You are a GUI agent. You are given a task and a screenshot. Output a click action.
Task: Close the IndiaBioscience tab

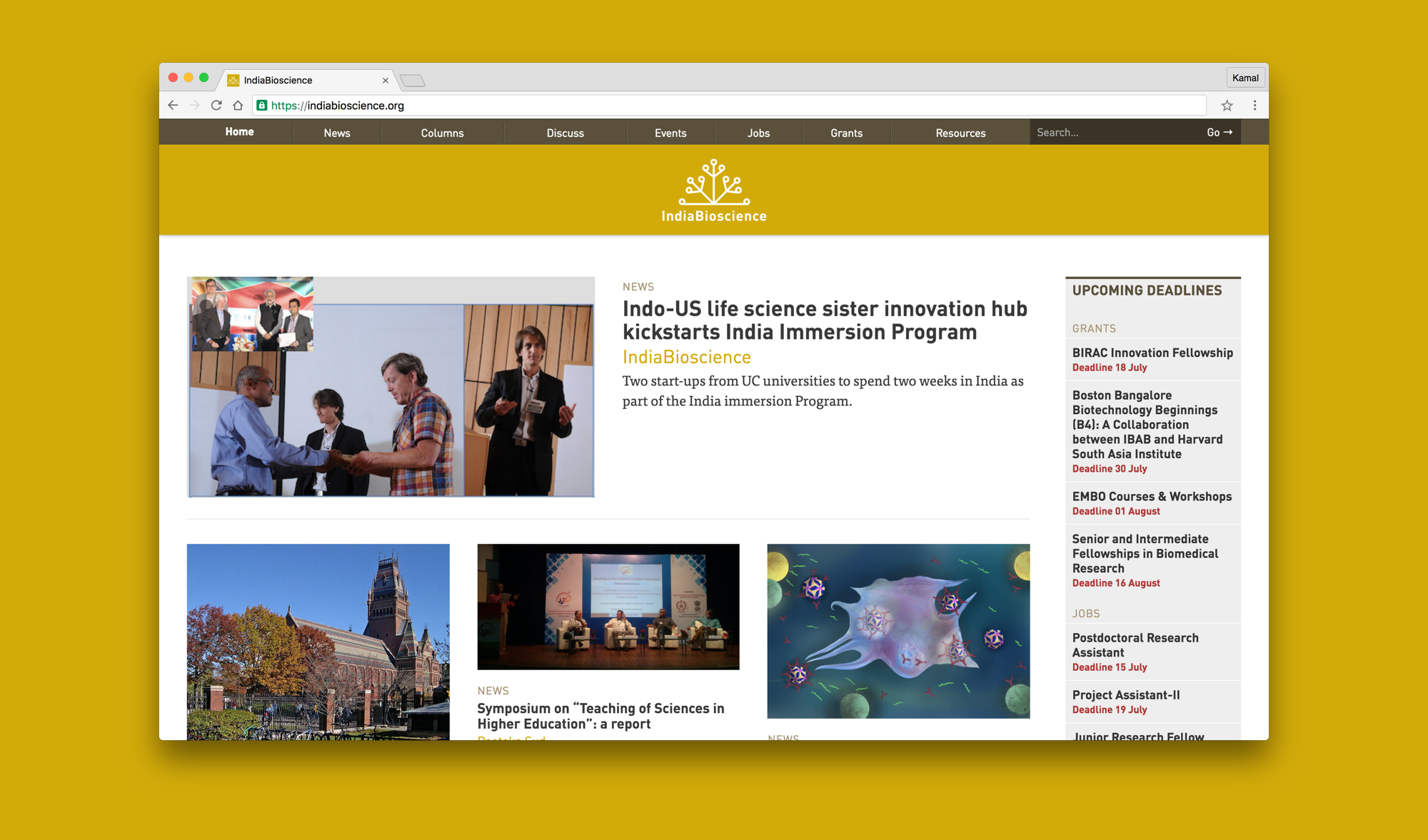(386, 81)
